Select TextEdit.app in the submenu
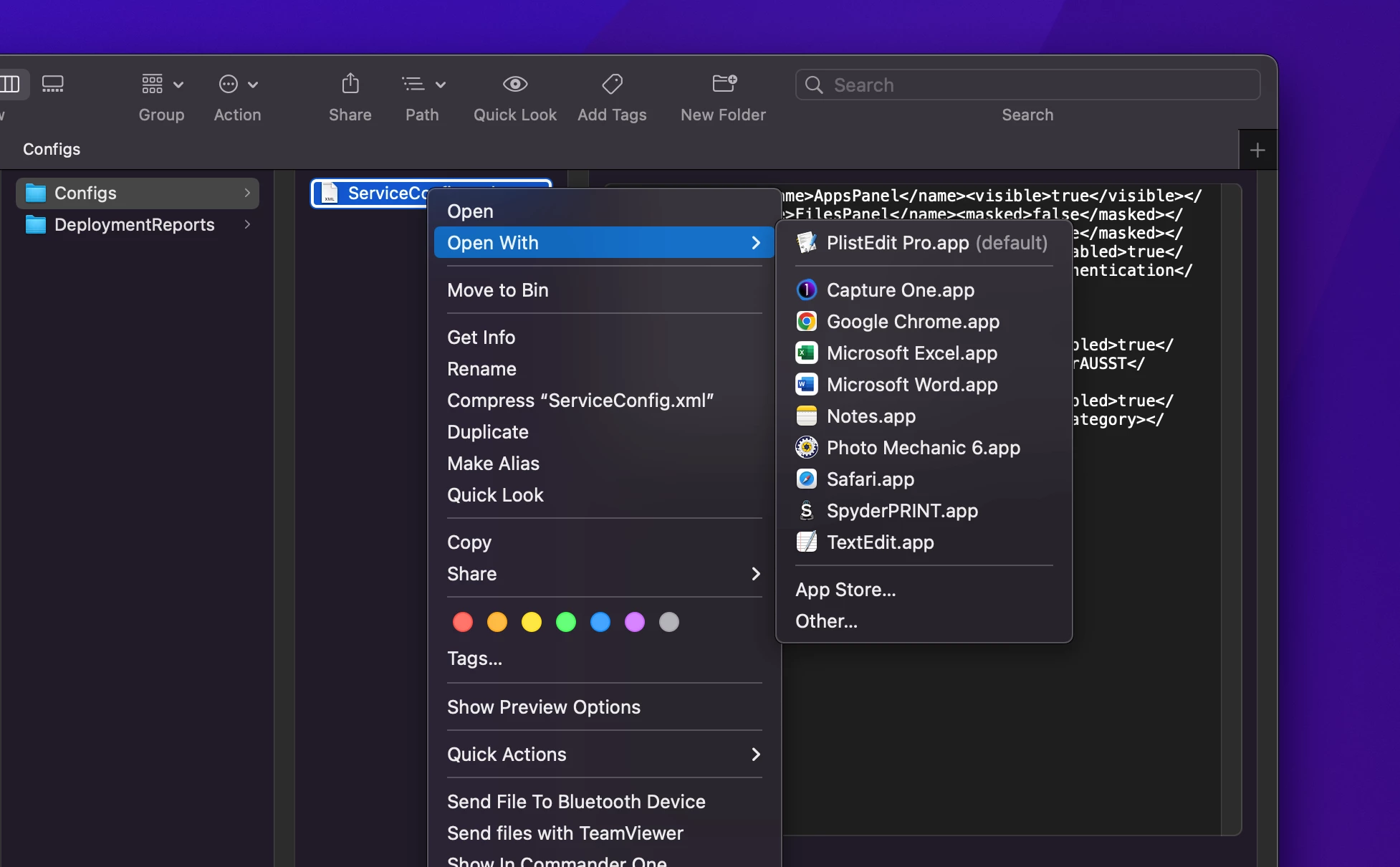The width and height of the screenshot is (1400, 867). point(880,542)
